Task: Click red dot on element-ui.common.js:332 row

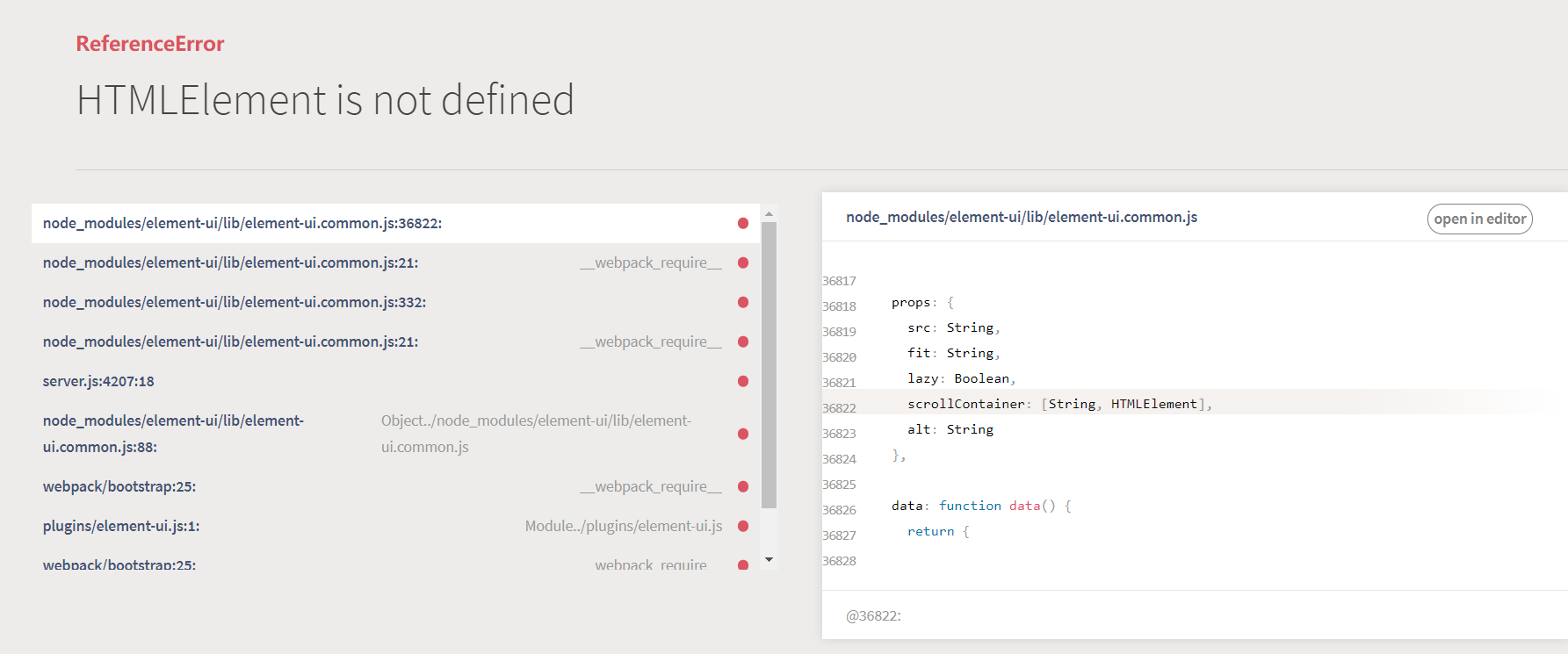Action: (x=743, y=302)
